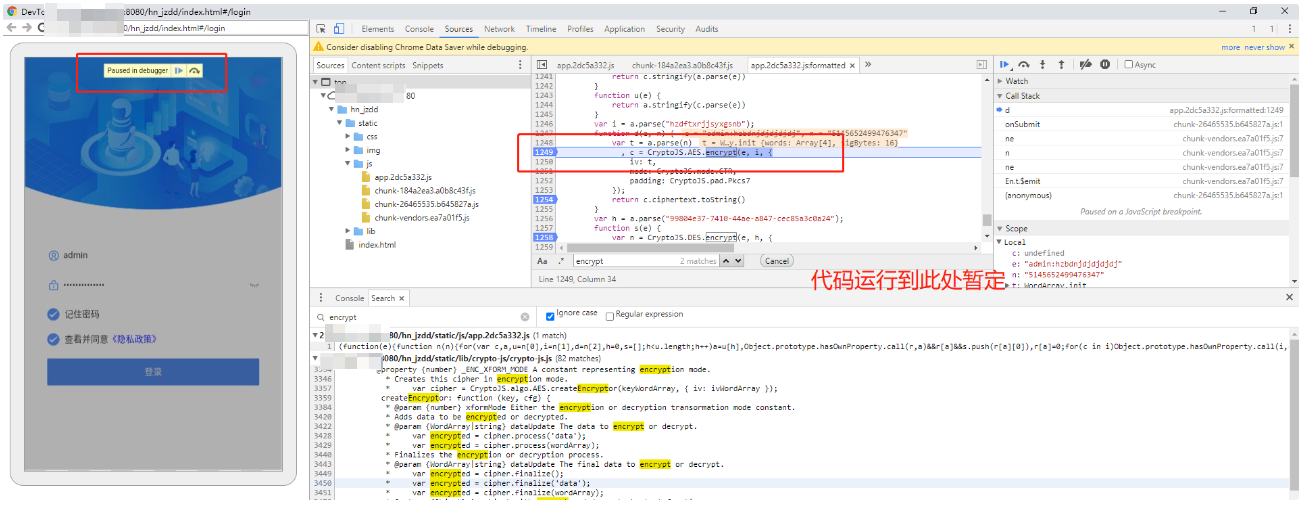Image resolution: width=1301 pixels, height=506 pixels.
Task: Click the never show link in warning
Action: [1265, 47]
